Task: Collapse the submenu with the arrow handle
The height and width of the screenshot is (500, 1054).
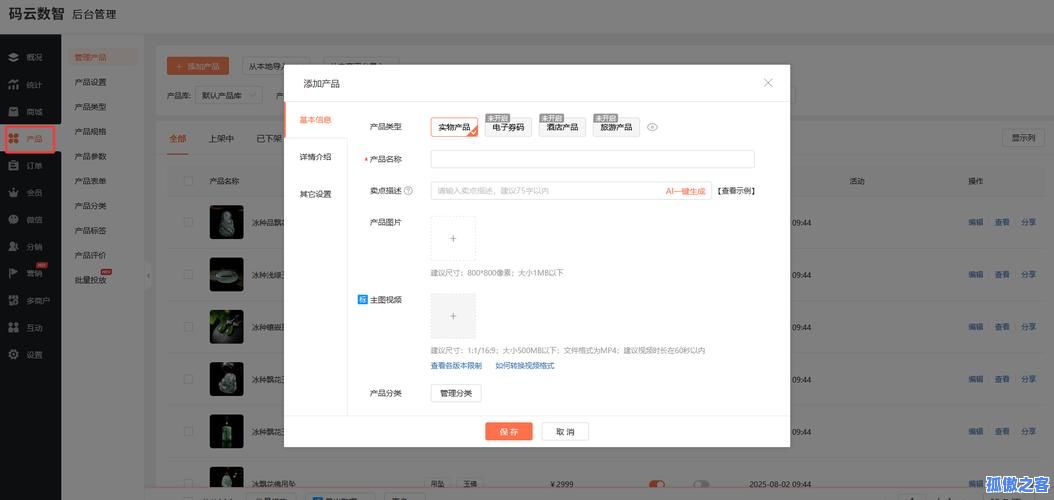Action: tap(149, 275)
